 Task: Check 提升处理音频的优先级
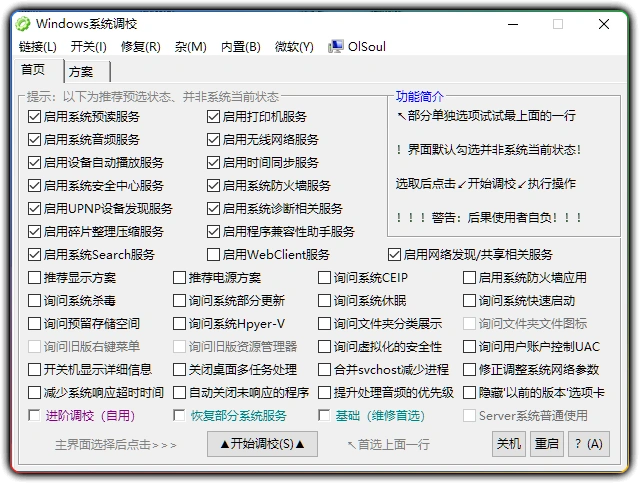[x=324, y=393]
